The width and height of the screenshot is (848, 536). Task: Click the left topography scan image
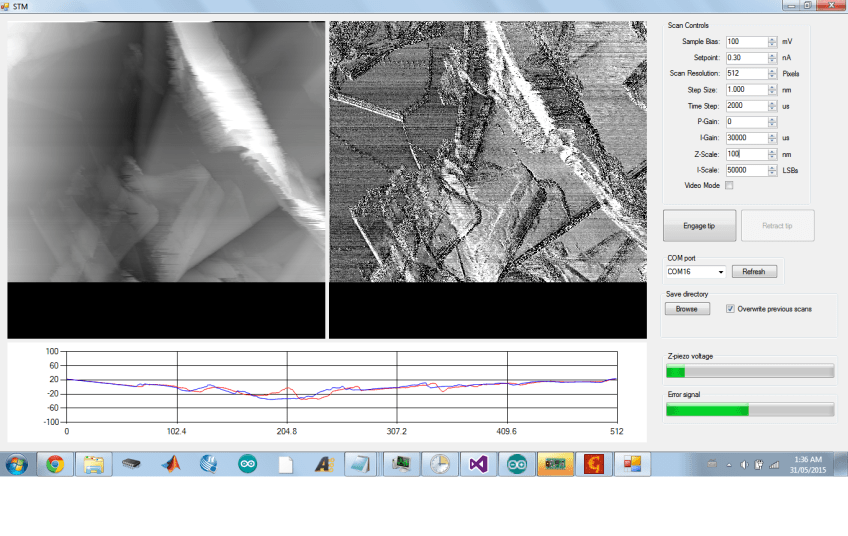point(166,152)
